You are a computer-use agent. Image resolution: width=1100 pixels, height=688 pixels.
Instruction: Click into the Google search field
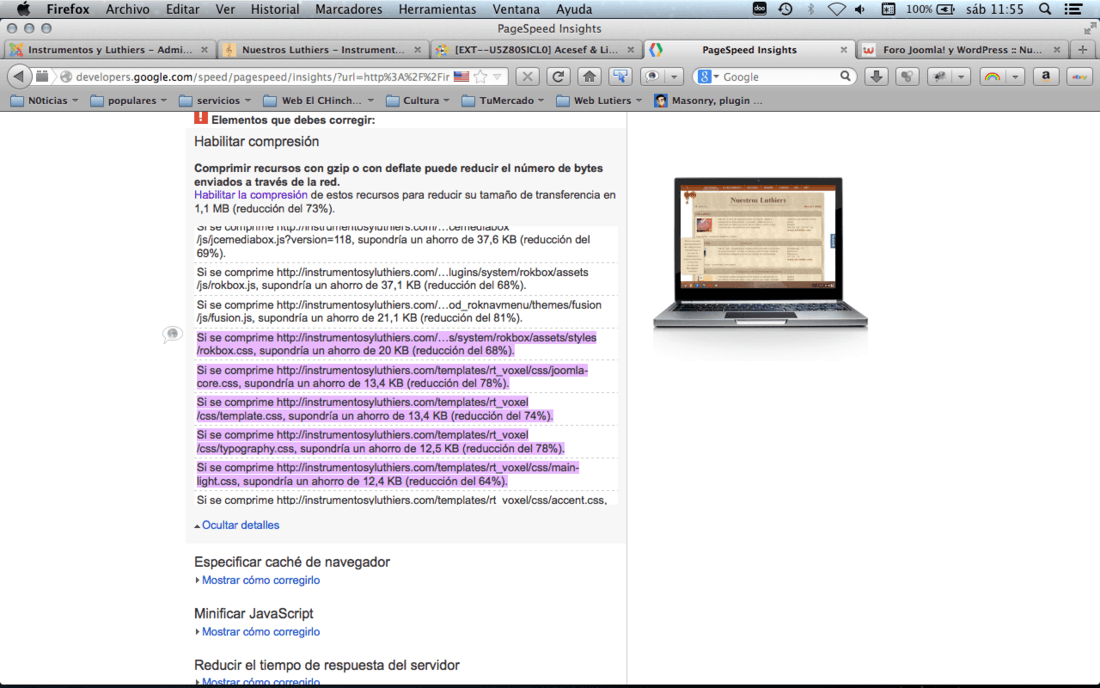[x=779, y=76]
